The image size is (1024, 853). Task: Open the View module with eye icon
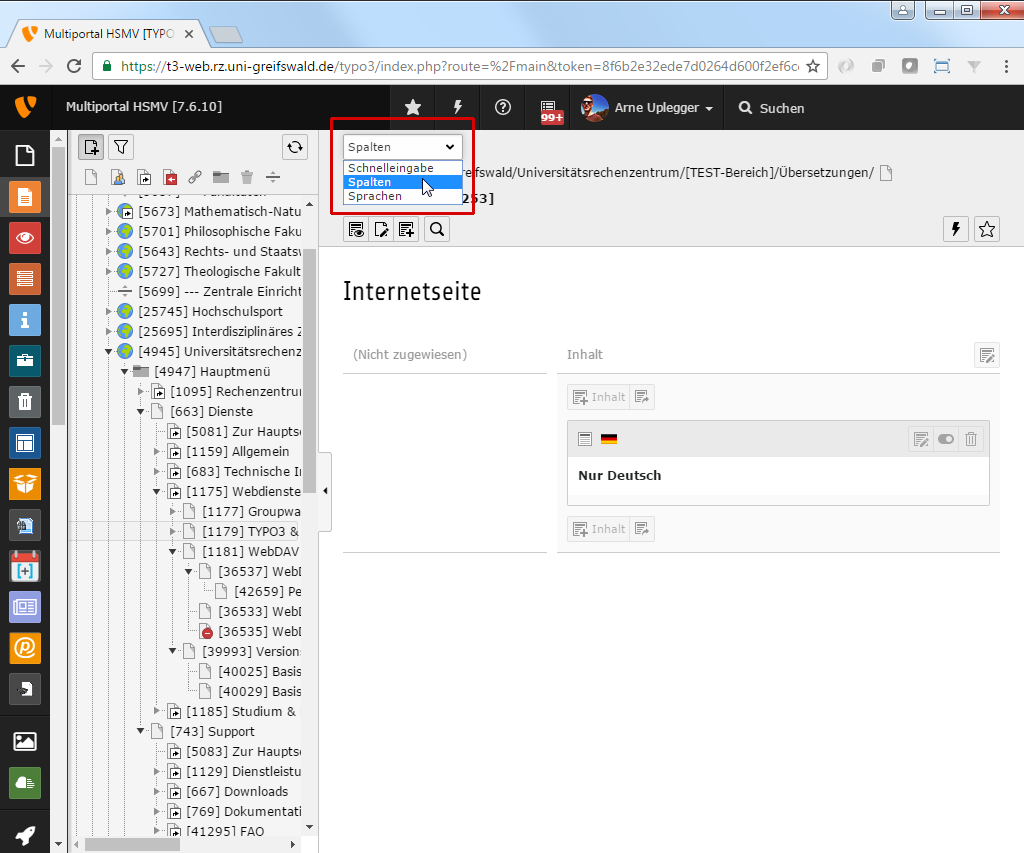25,237
